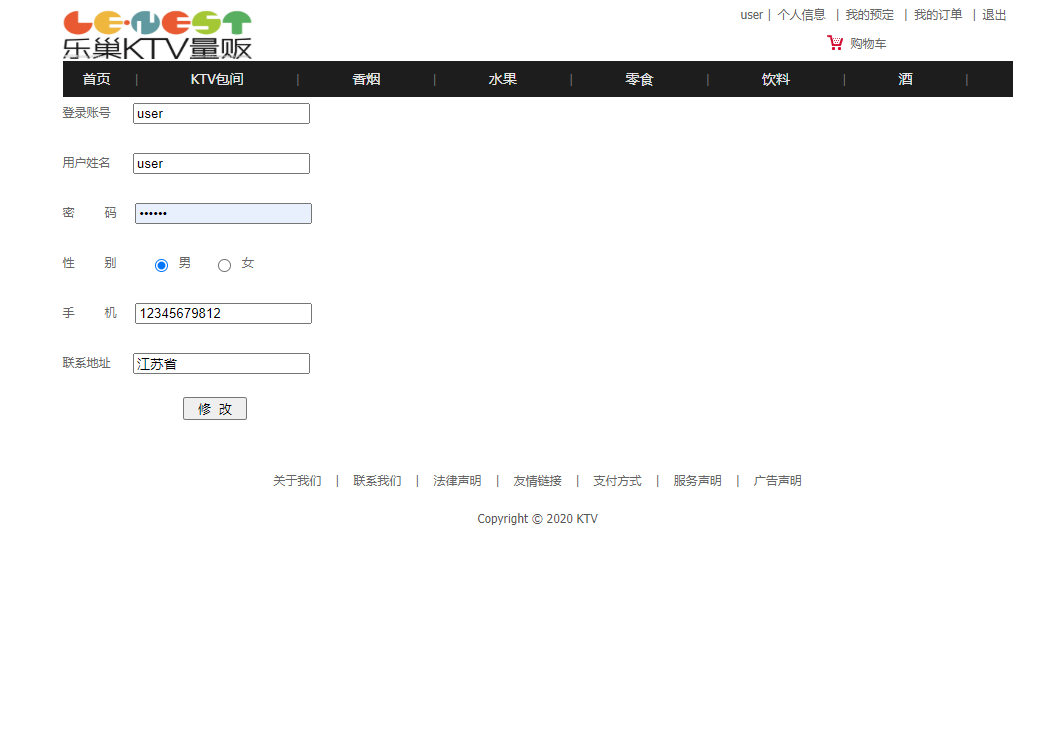This screenshot has width=1053, height=753.
Task: Open 我的订单 my orders link
Action: (x=937, y=14)
